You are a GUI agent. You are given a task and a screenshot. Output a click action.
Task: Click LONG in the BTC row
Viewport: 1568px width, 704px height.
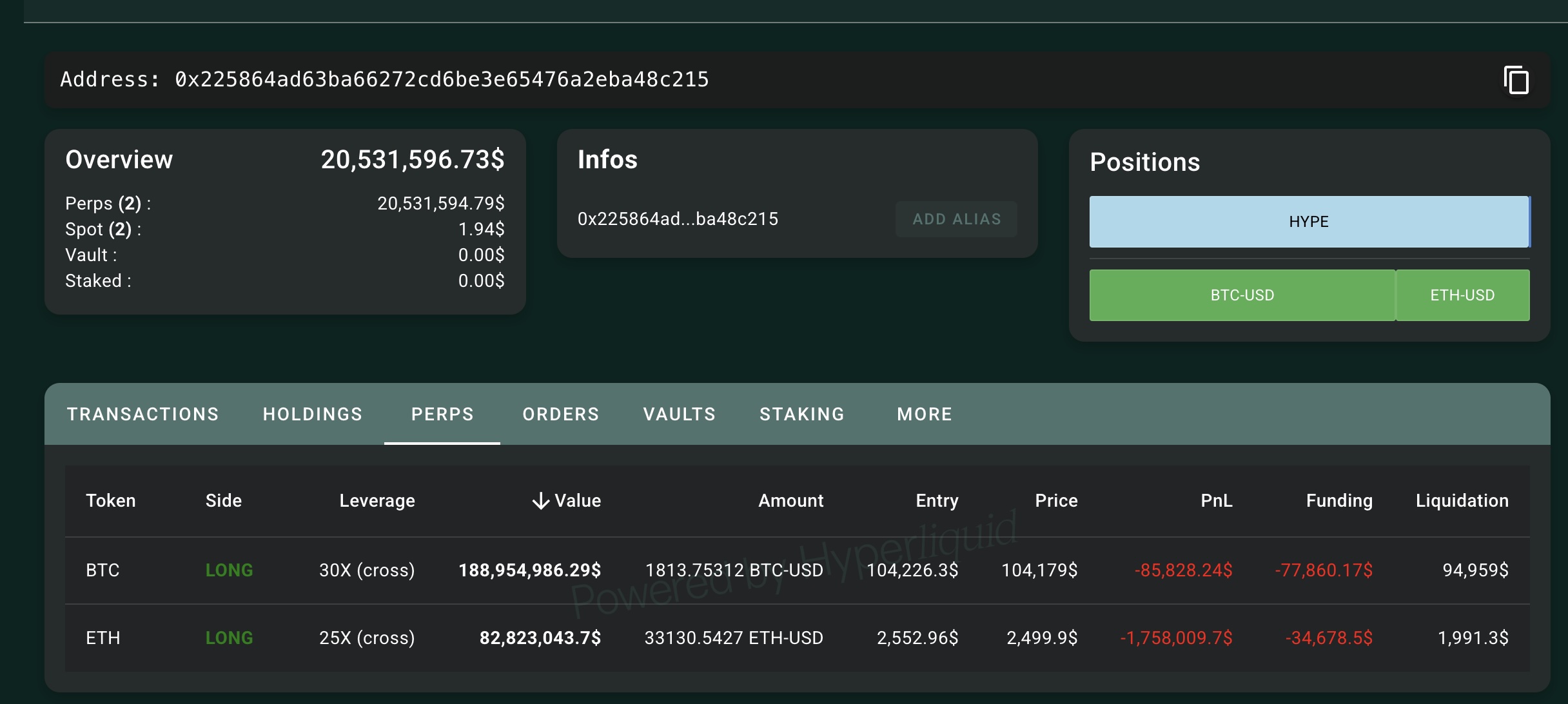[229, 571]
